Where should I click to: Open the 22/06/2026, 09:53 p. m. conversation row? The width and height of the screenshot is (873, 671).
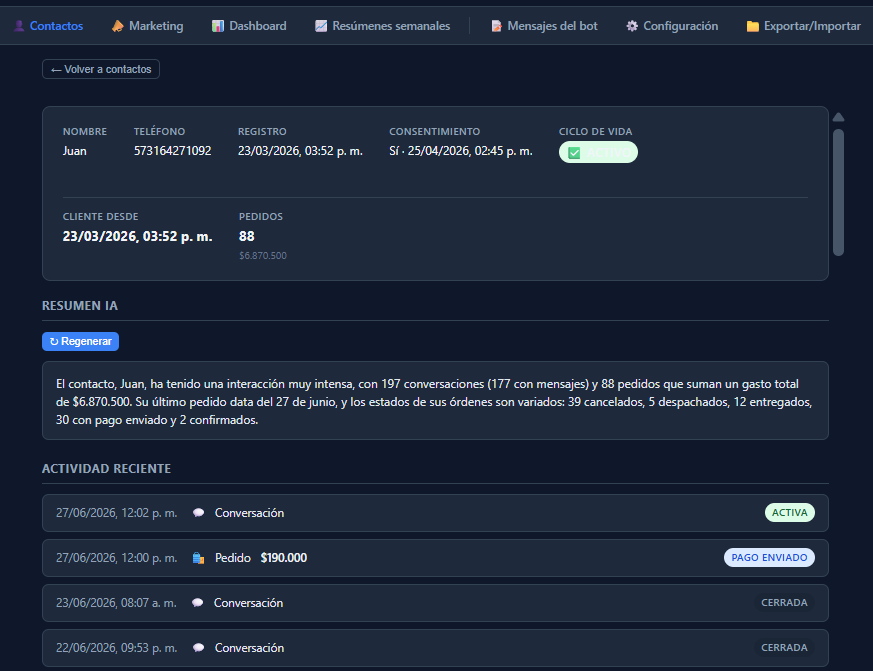click(435, 648)
